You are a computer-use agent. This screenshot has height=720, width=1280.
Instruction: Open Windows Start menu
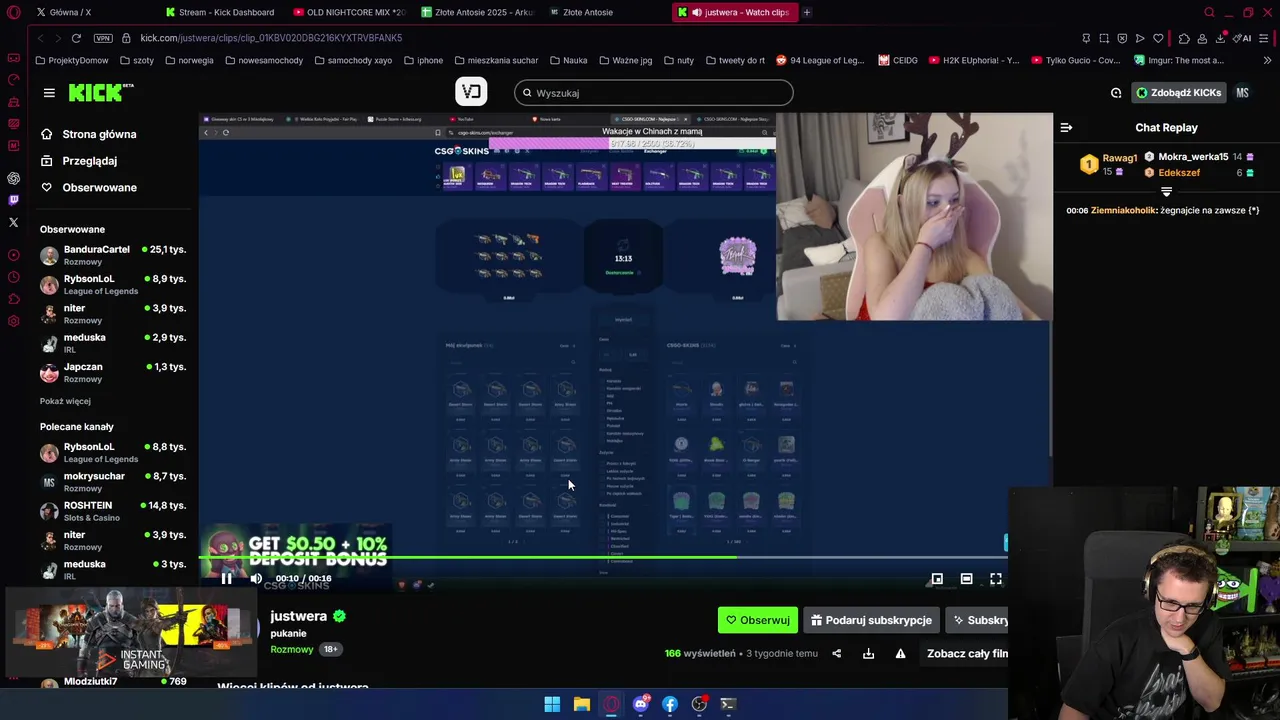click(552, 704)
